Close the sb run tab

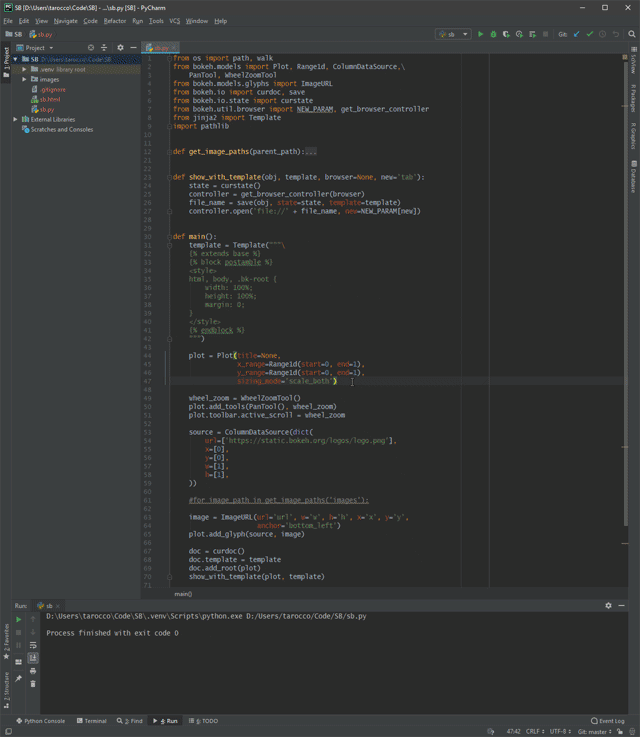pos(58,606)
